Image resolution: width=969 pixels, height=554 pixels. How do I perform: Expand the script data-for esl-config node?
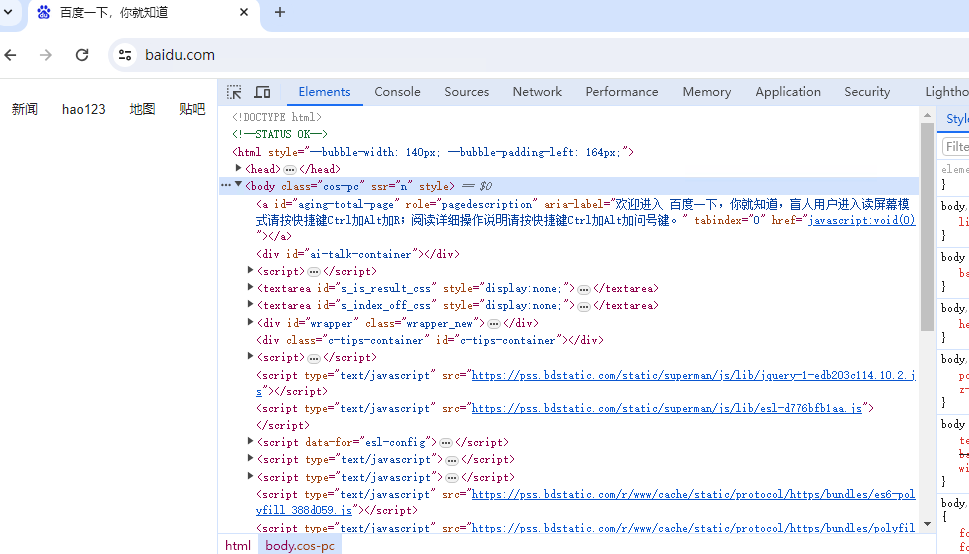(250, 441)
